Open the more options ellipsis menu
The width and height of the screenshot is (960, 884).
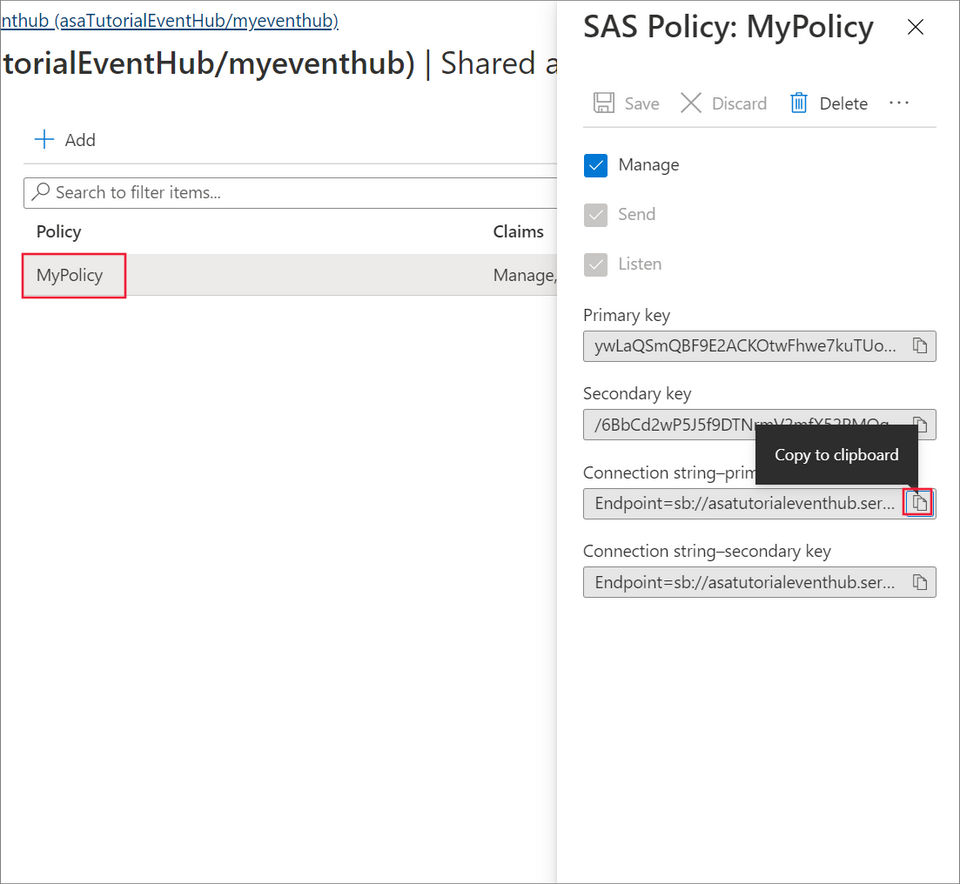pos(898,103)
